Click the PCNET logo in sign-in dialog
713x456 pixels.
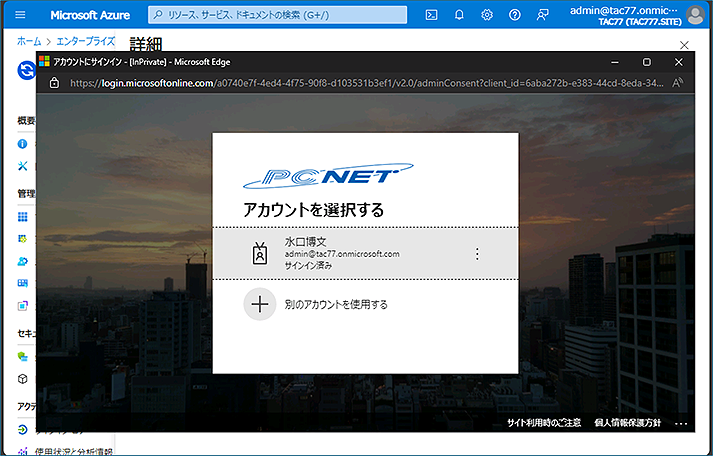pyautogui.click(x=328, y=175)
